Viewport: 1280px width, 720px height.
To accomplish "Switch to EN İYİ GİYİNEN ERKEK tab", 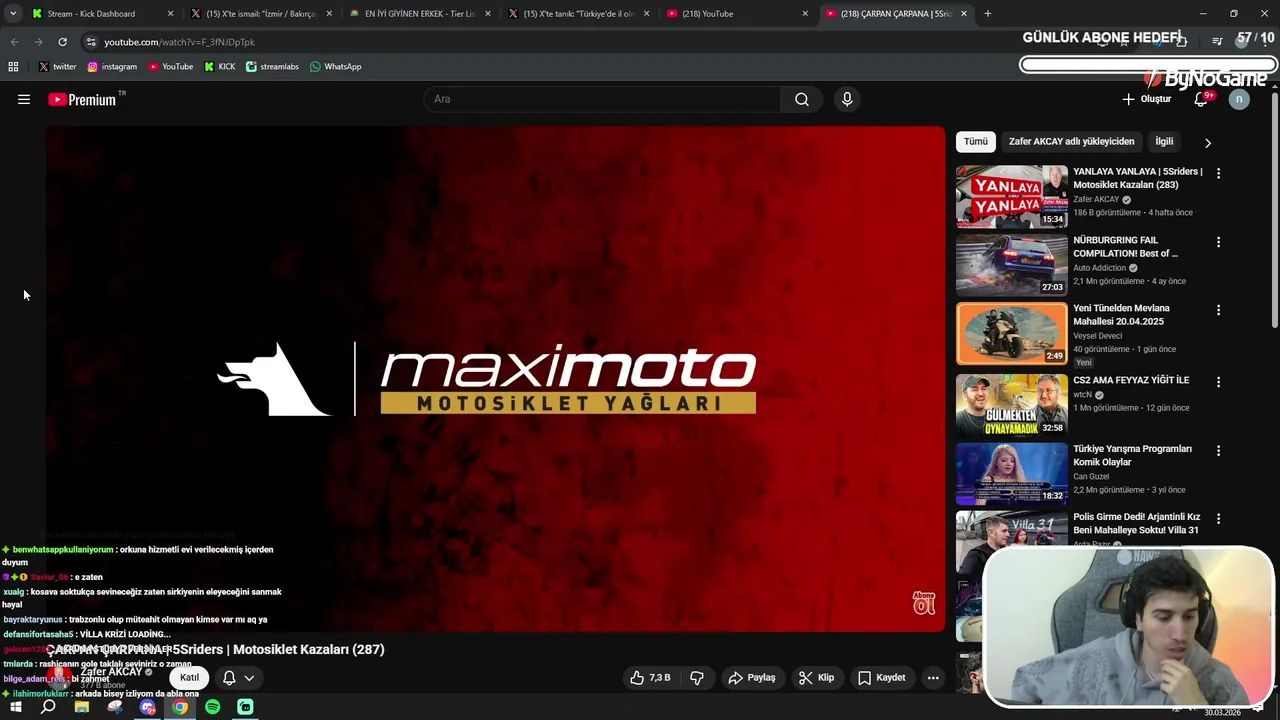I will (x=420, y=14).
